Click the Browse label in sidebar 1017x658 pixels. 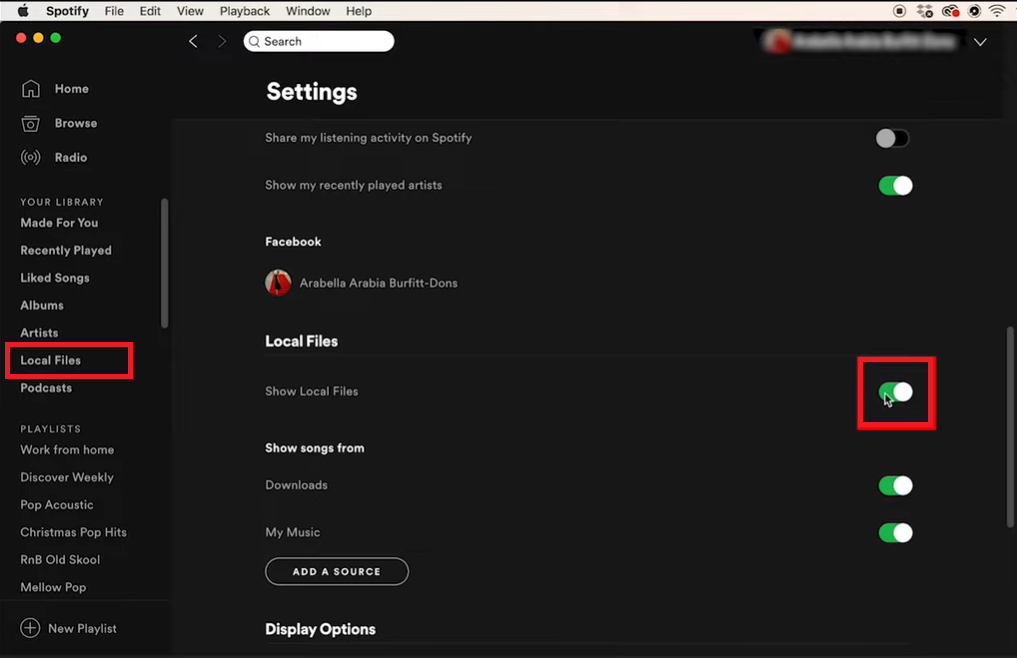tap(76, 123)
